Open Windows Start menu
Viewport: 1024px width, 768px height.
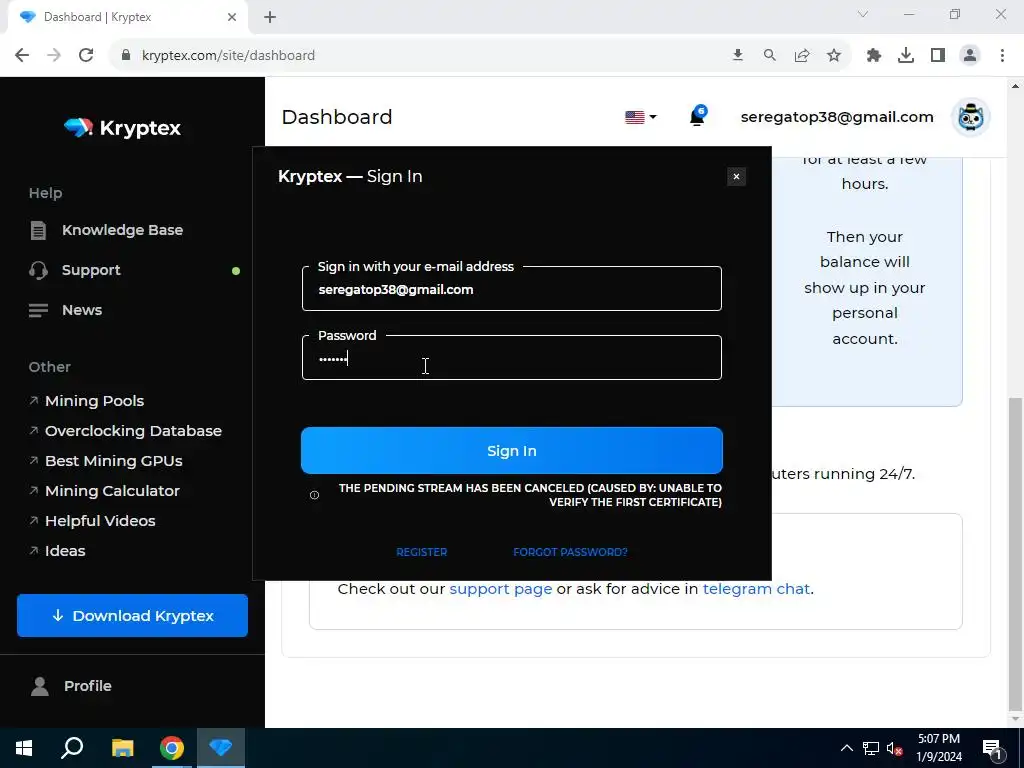point(24,748)
